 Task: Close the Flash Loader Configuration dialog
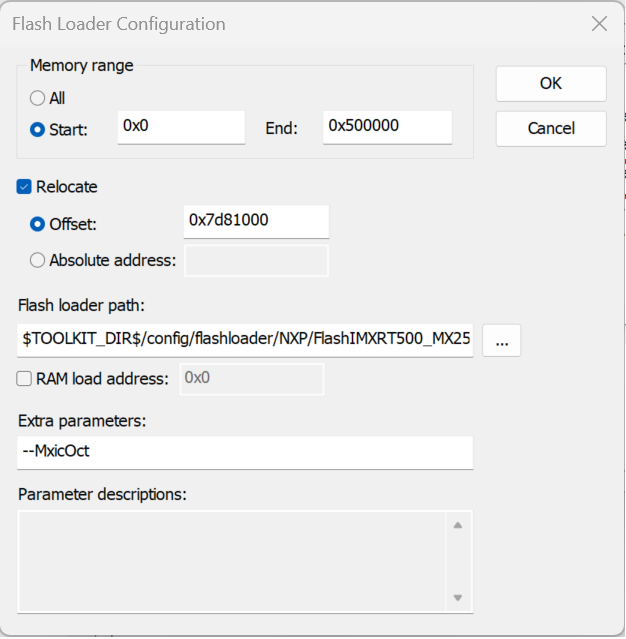599,24
